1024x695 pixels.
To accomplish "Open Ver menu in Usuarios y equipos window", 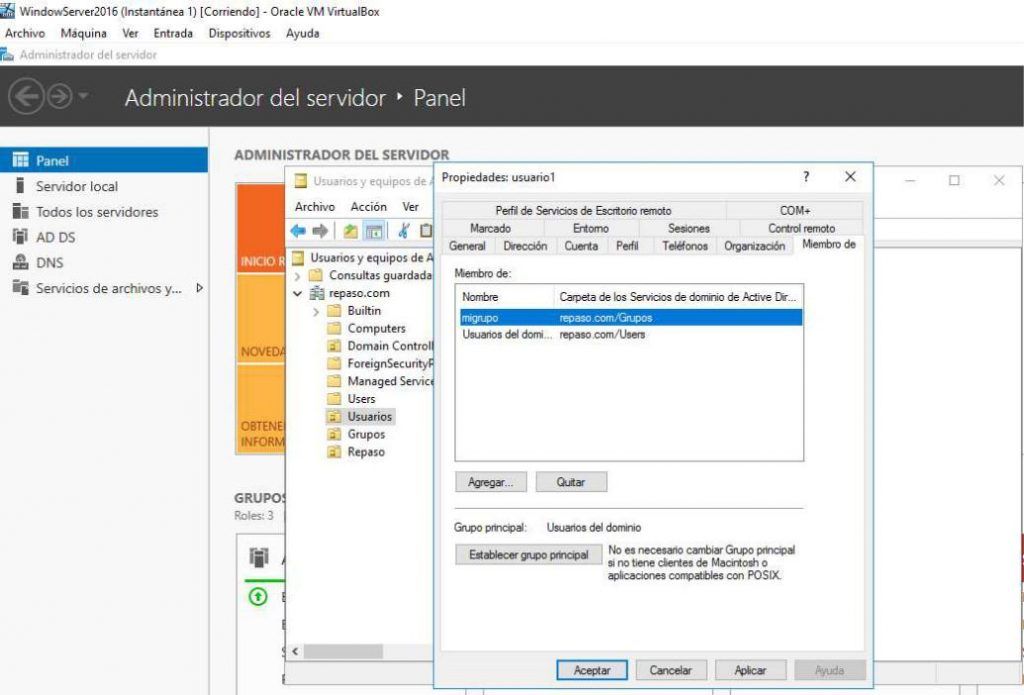I will tap(410, 206).
